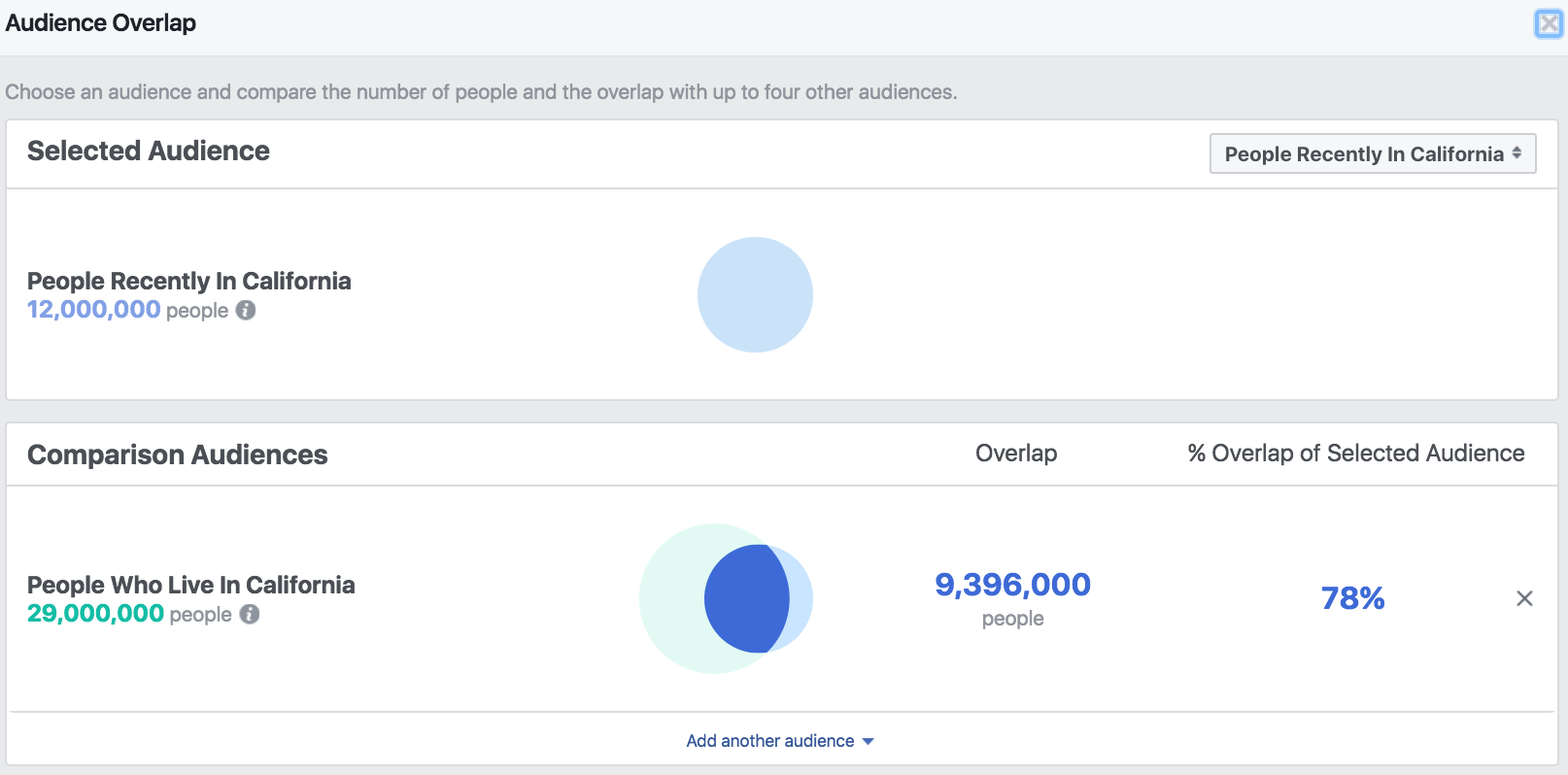Click the People Recently In California audience name
The image size is (1568, 775).
(x=188, y=281)
